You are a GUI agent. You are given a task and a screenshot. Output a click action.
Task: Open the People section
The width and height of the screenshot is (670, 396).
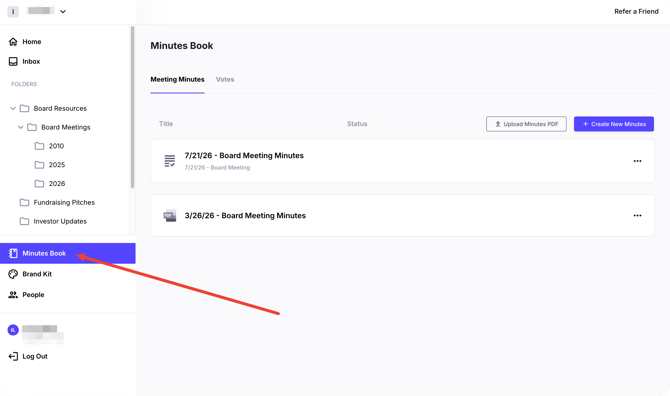(x=33, y=295)
